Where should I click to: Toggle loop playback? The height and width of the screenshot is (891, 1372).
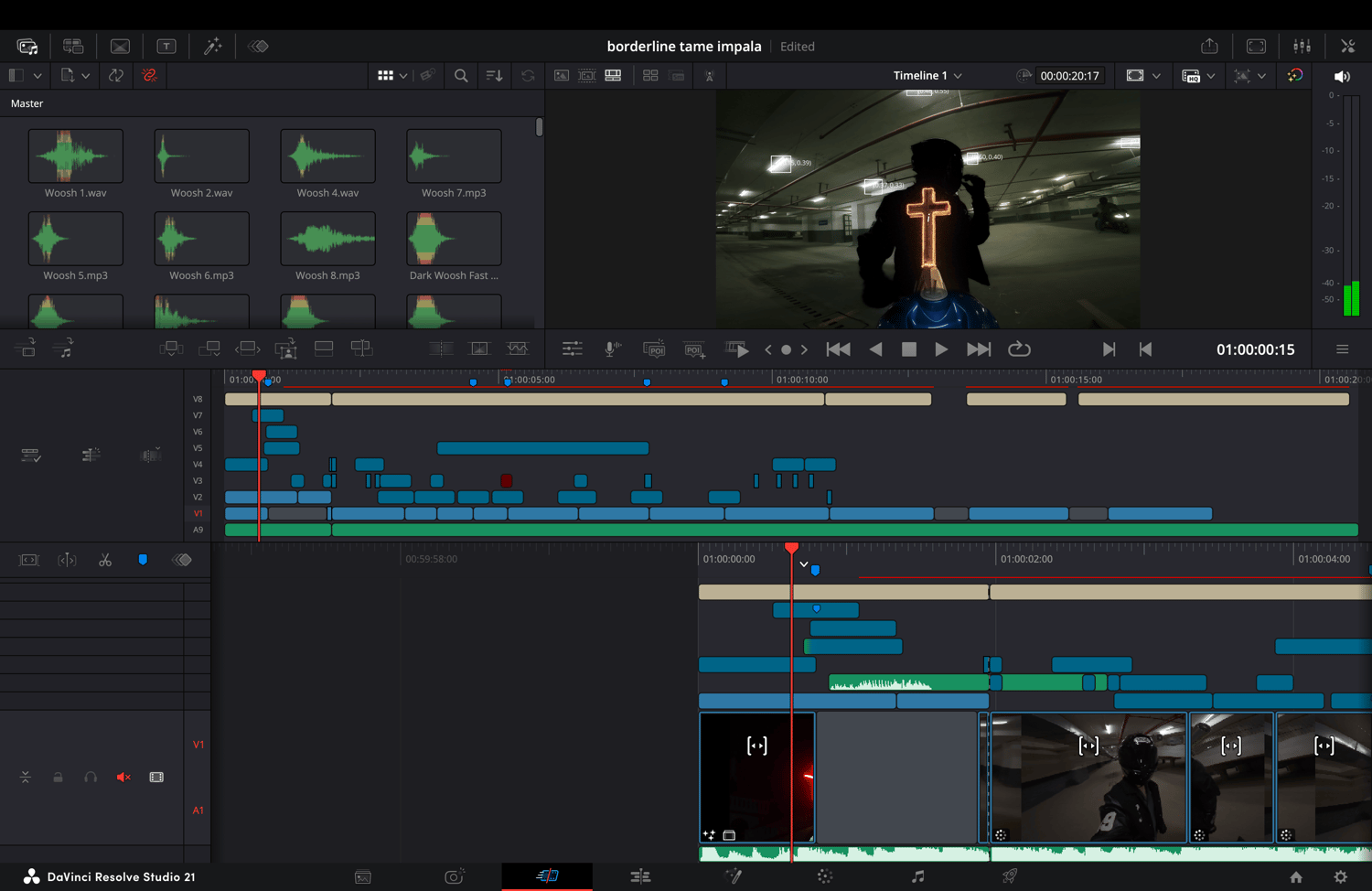[1019, 349]
